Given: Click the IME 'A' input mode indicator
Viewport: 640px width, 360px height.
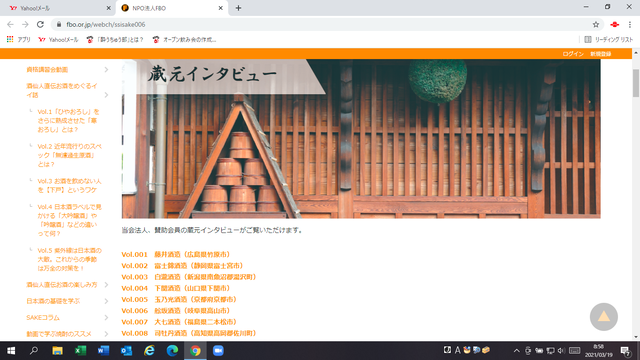Looking at the screenshot, I should point(458,350).
